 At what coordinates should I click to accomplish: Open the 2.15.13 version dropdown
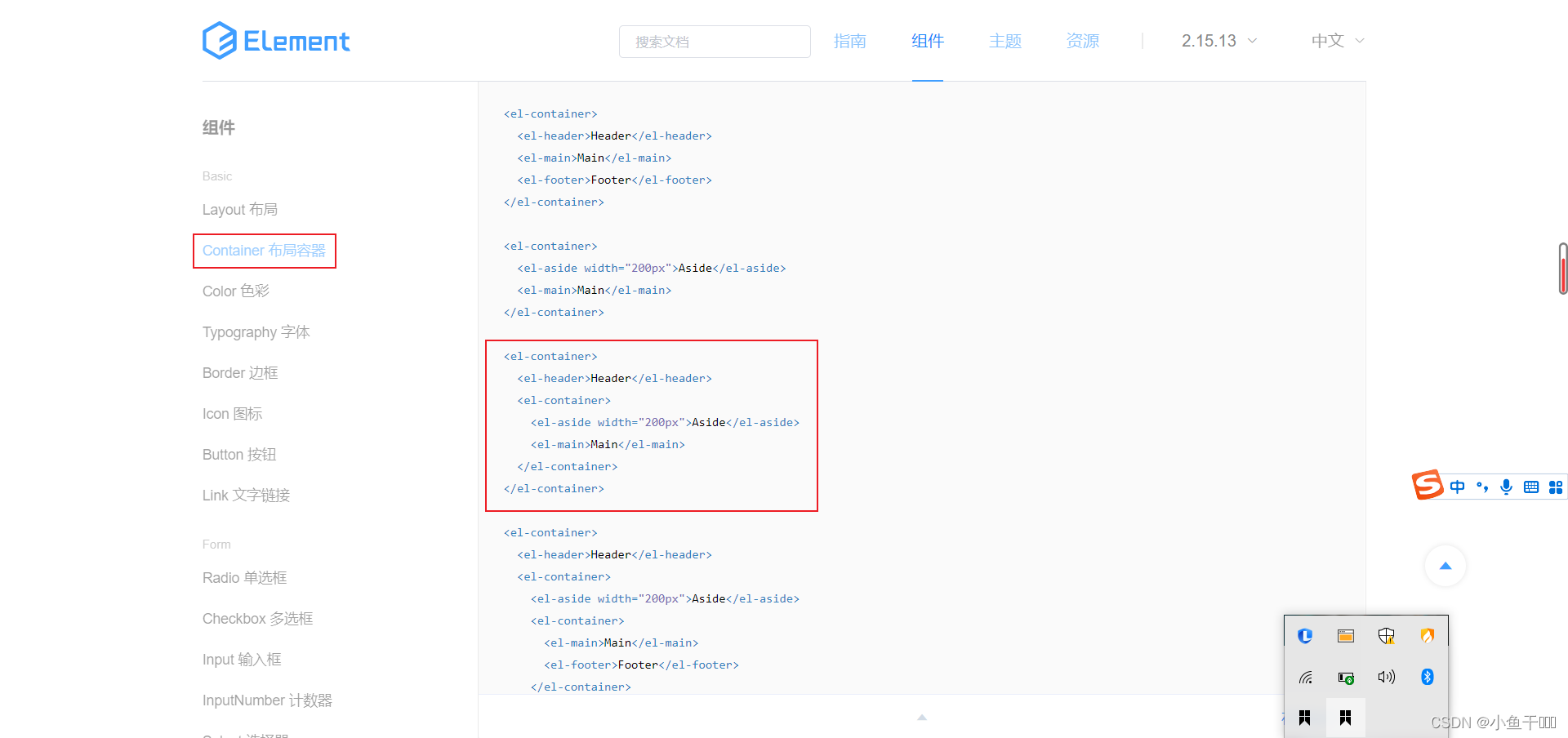[1219, 41]
